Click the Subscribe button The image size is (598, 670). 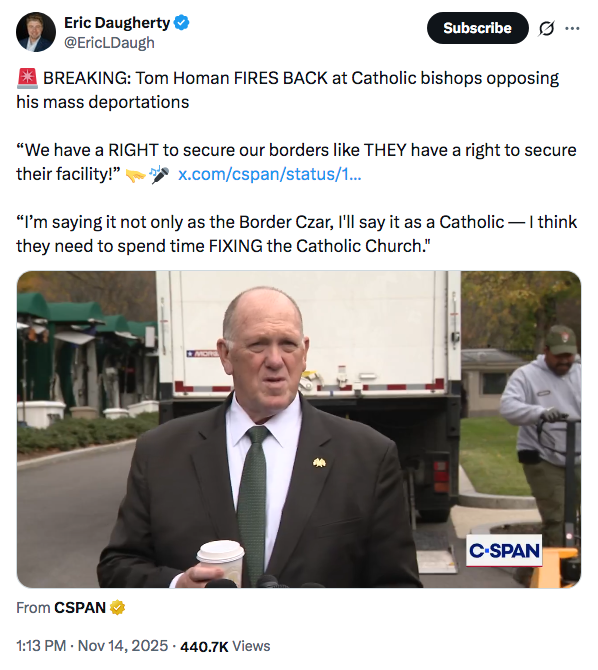(477, 28)
